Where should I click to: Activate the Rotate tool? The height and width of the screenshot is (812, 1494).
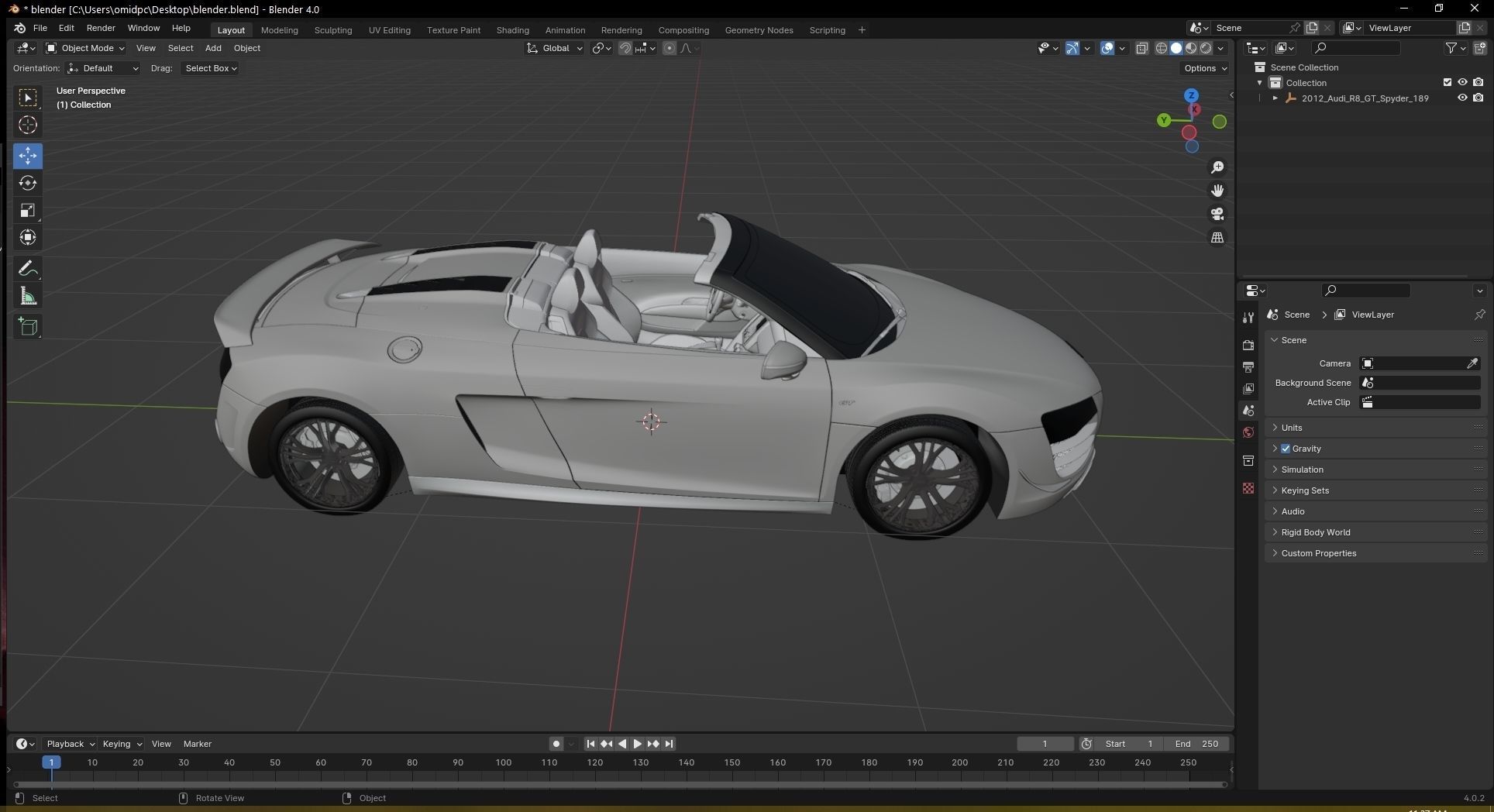point(28,183)
